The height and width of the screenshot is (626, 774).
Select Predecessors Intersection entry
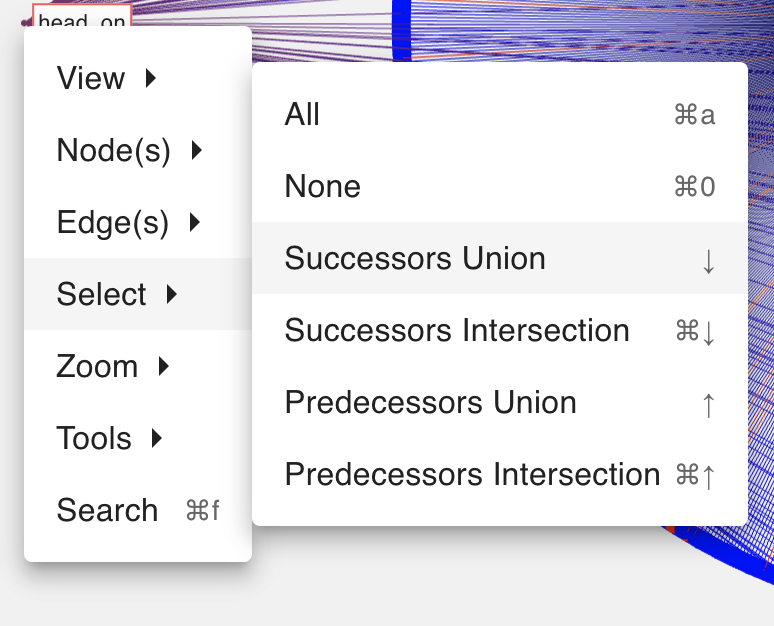click(x=472, y=475)
